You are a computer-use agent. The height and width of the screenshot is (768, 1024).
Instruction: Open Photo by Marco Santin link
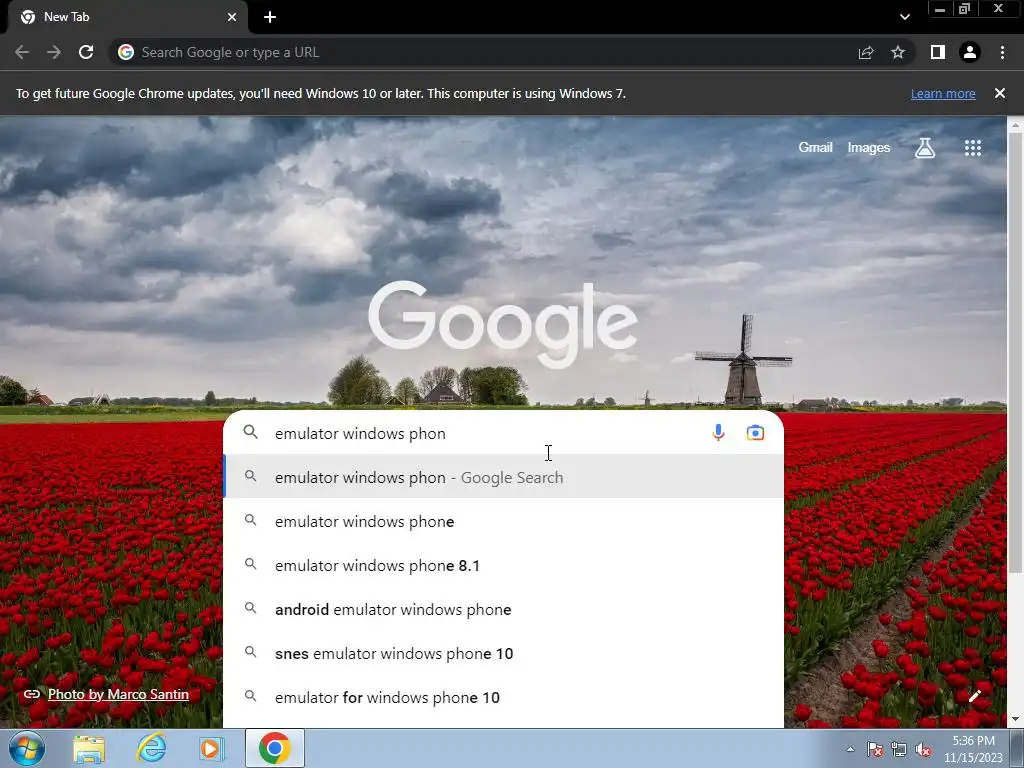118,694
